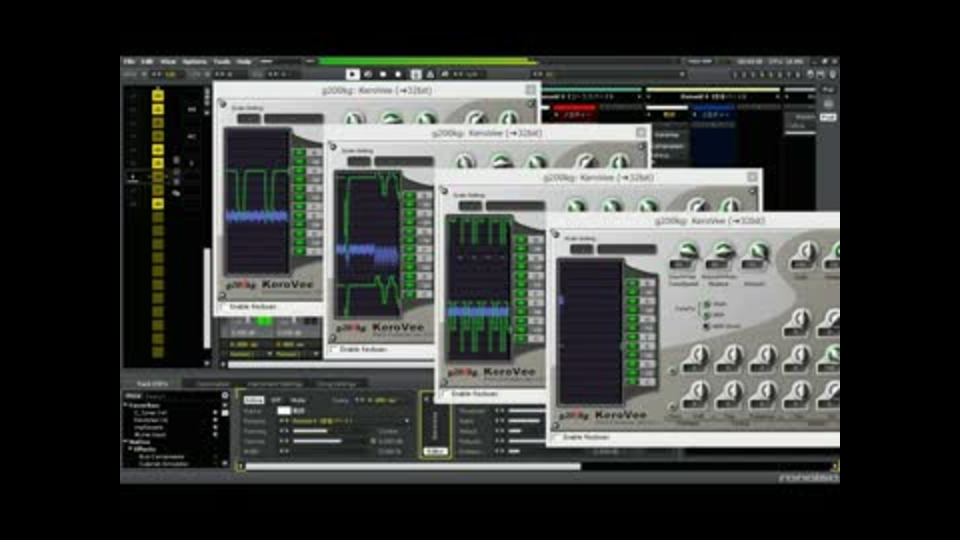Open wide Scale Setting dropdown in front KeroVee
This screenshot has height=540, width=960.
(626, 249)
